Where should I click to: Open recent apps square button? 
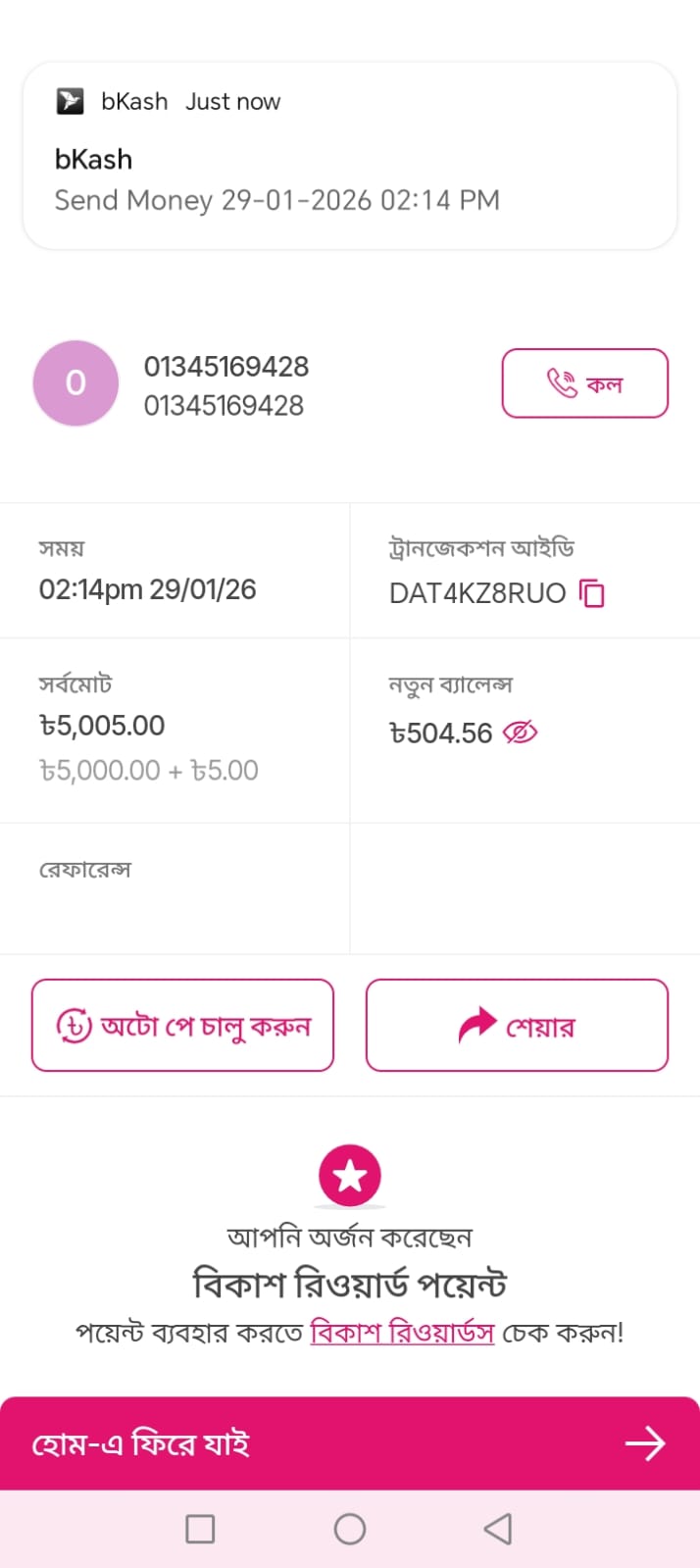tap(200, 1529)
